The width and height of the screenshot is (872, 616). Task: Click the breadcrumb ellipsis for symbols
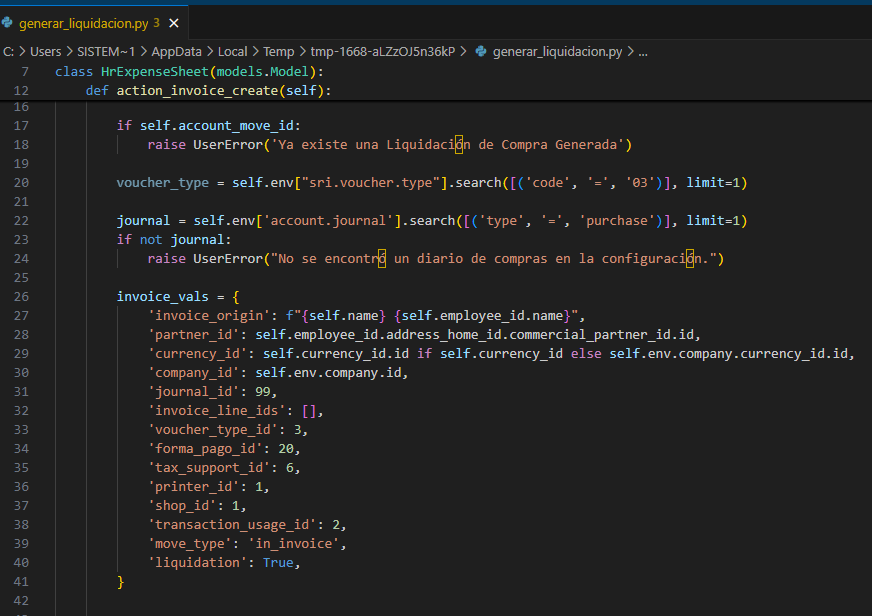(x=643, y=51)
